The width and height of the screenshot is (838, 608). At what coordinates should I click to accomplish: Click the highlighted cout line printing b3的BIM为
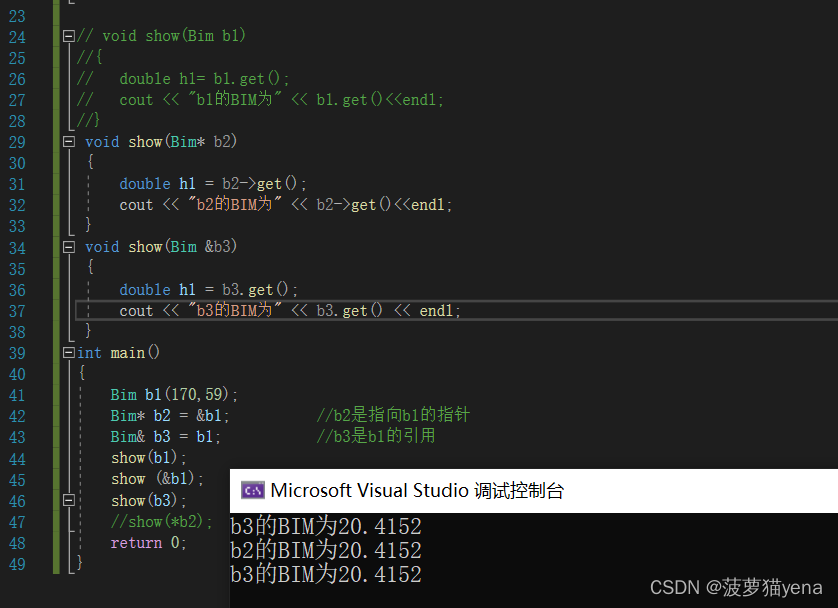coord(290,310)
